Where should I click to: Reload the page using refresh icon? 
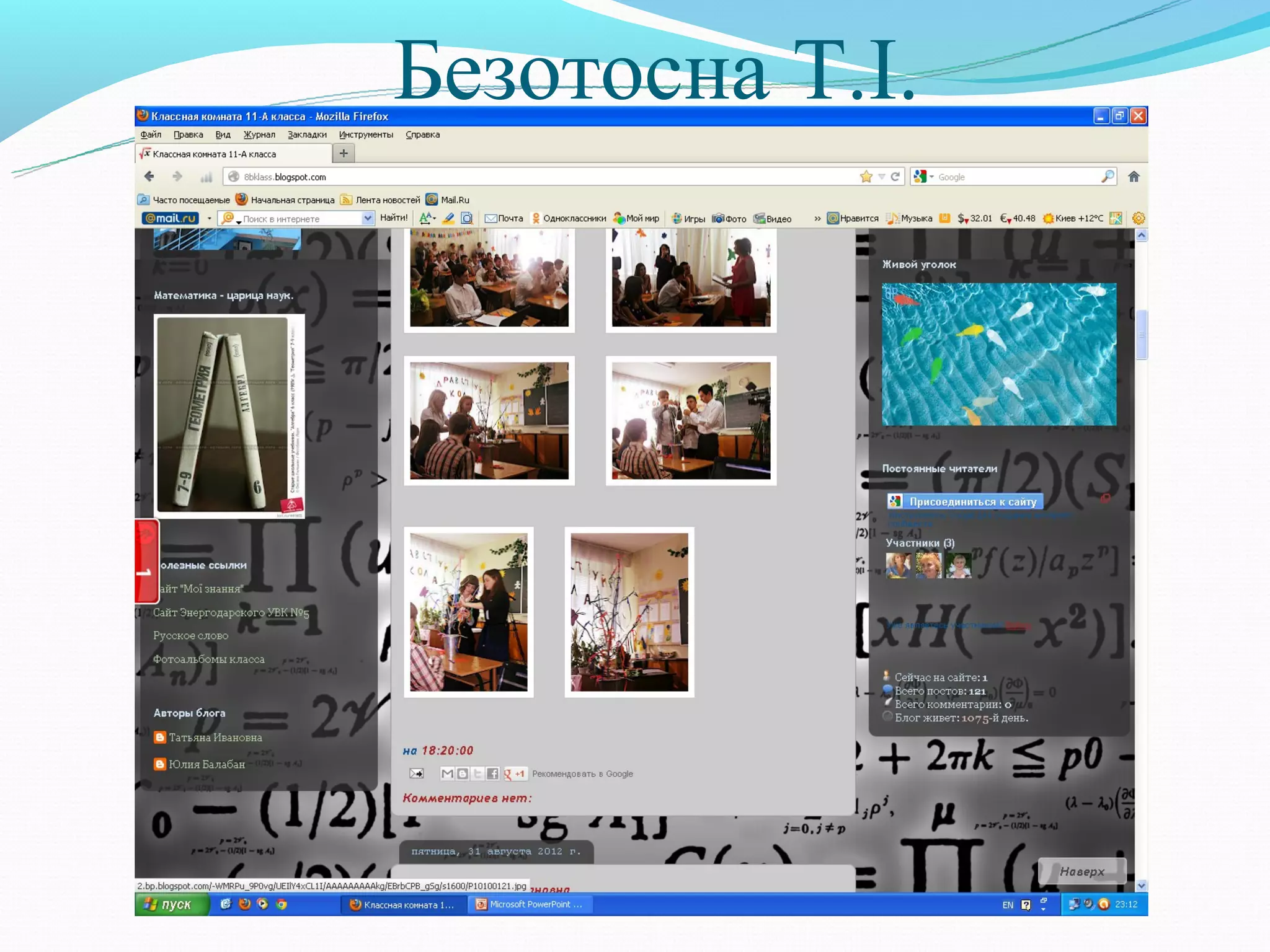coord(895,177)
